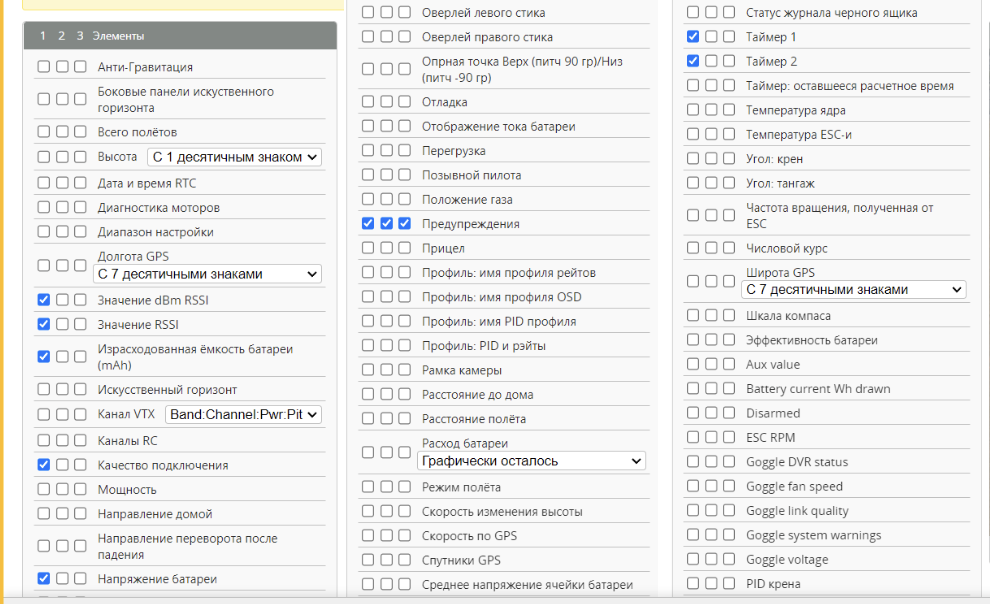Open the Долгота GPS decimals dropdown
Screen dimensions: 990x604
[x=208, y=274]
